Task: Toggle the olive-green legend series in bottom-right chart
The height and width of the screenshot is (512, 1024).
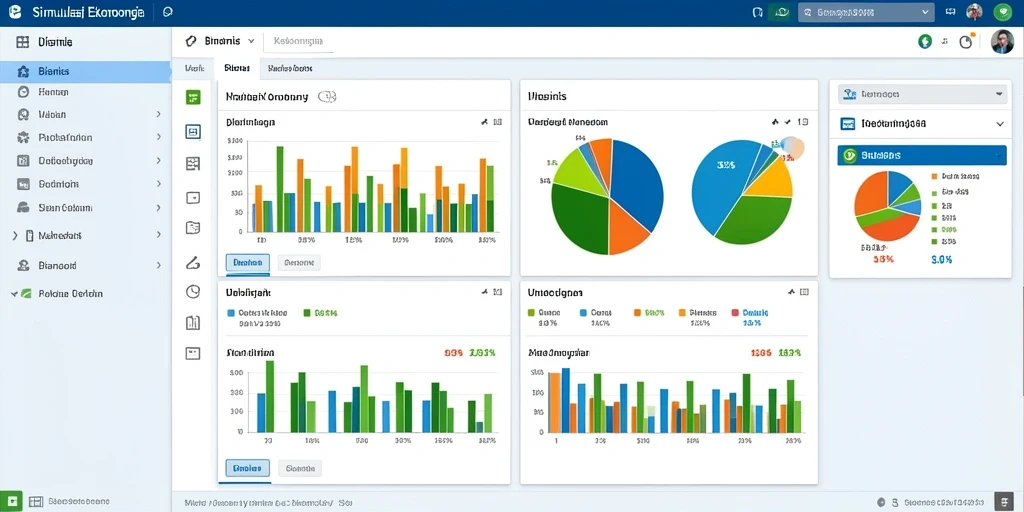Action: coord(531,313)
